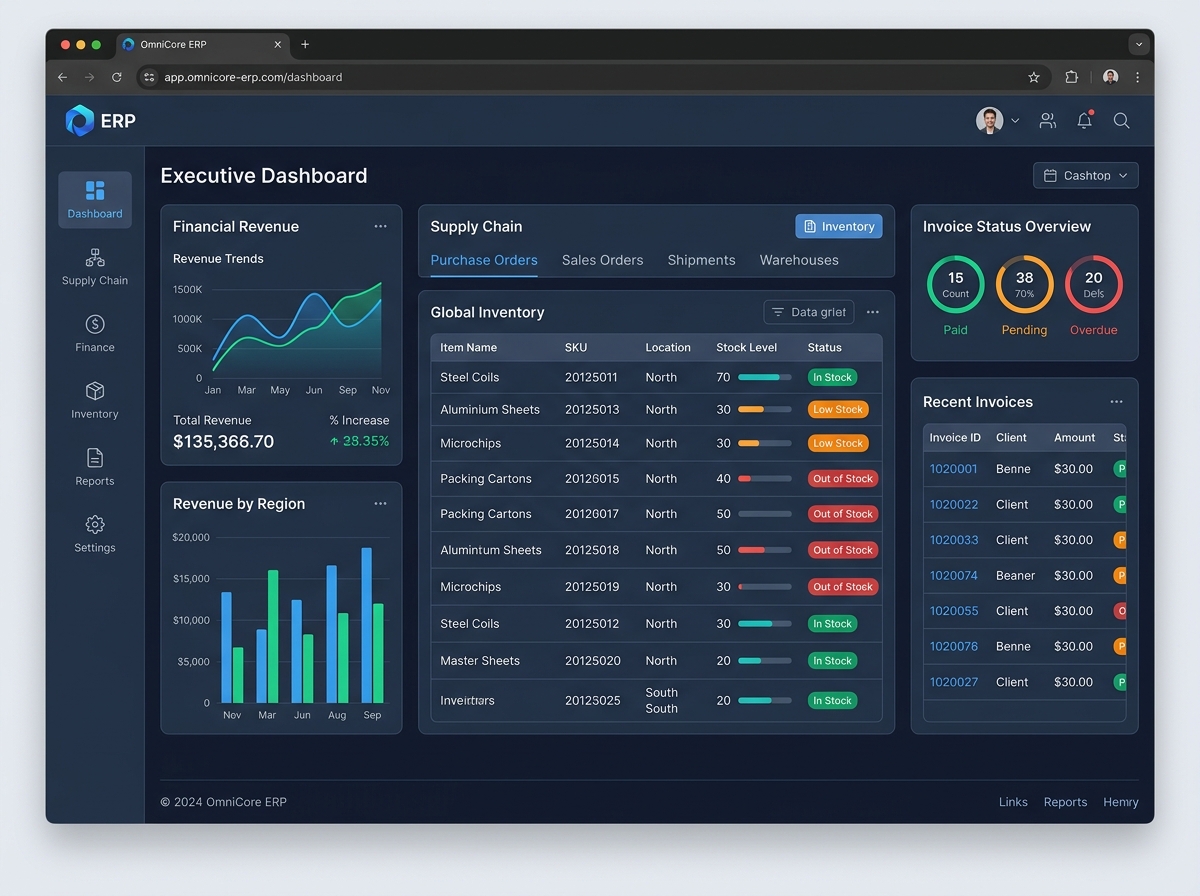Click the Total Revenue $135,366.70 value
The width and height of the screenshot is (1200, 896).
click(224, 441)
